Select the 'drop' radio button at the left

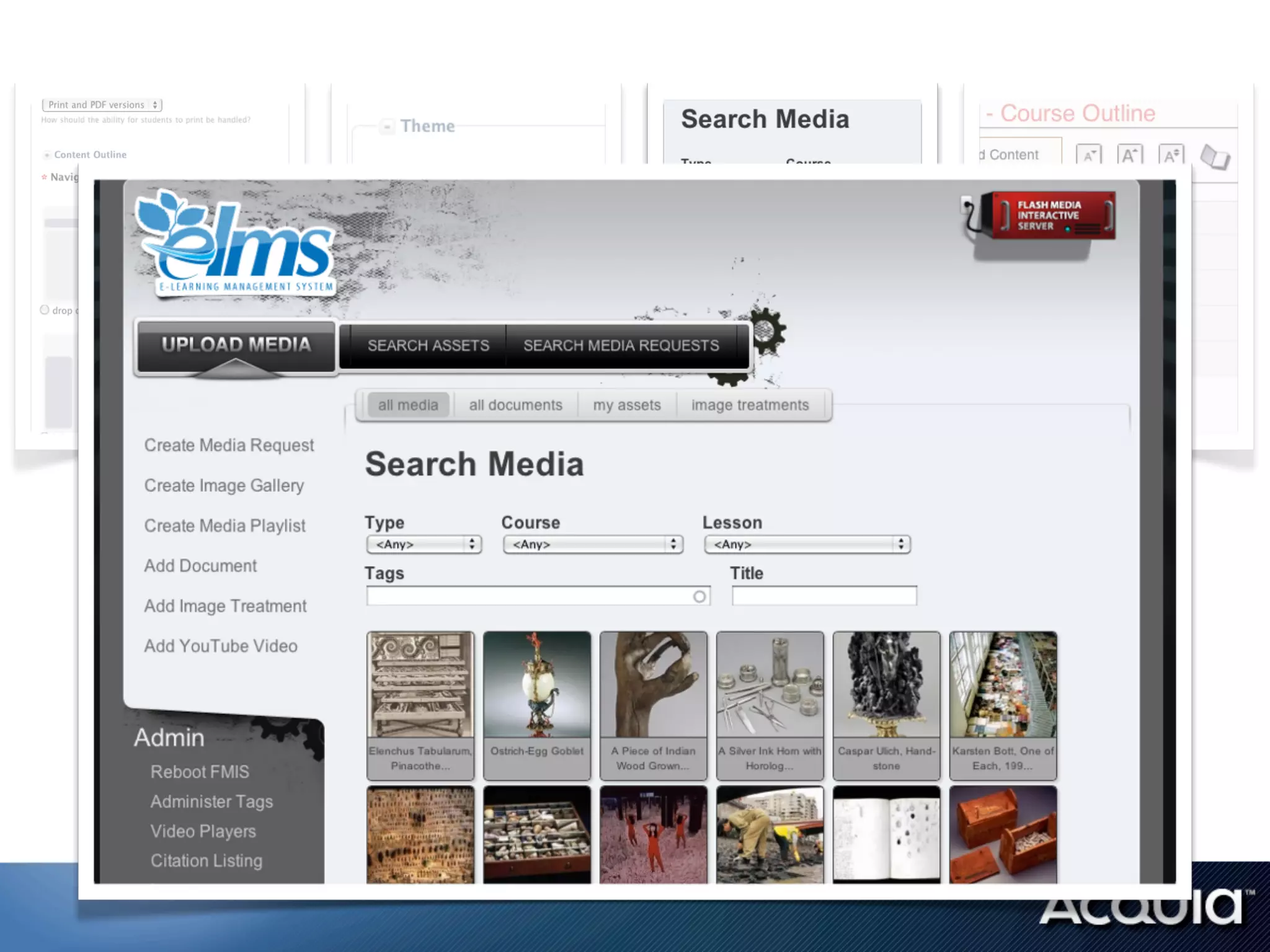click(x=45, y=310)
